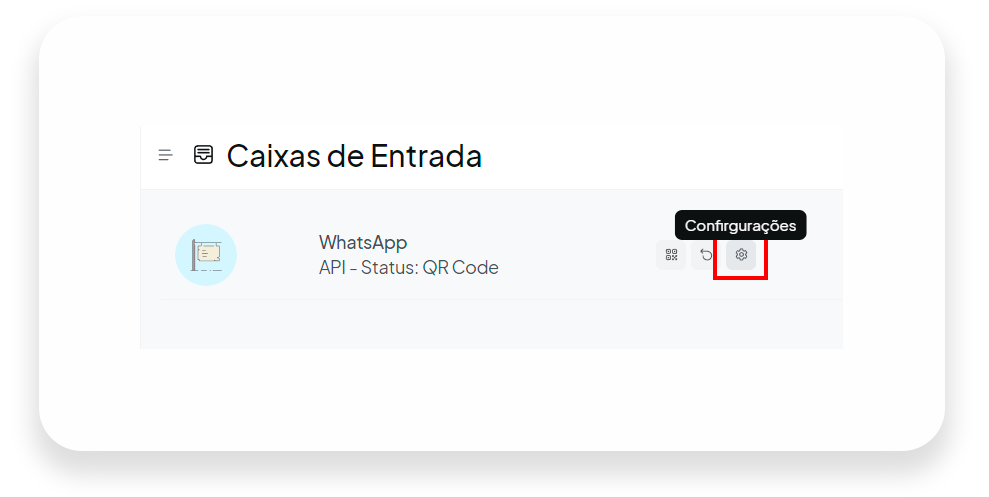Click the square-grid QR icon in the action buttons
Viewport: 989px width, 497px height.
(671, 255)
